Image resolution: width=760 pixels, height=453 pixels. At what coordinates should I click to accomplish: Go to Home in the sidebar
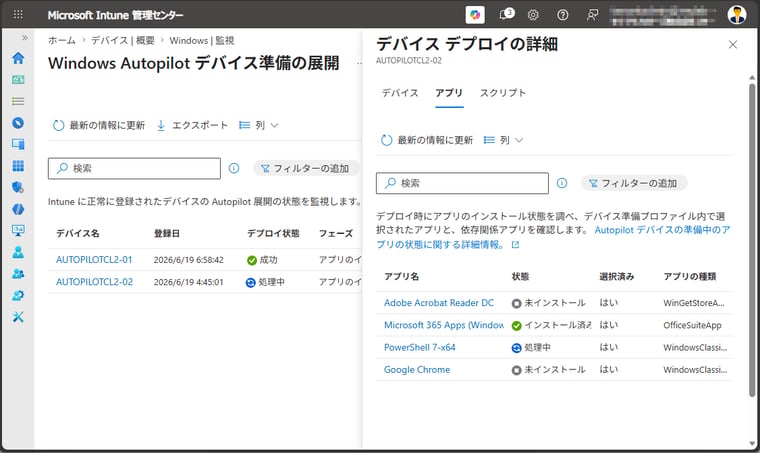(x=18, y=58)
